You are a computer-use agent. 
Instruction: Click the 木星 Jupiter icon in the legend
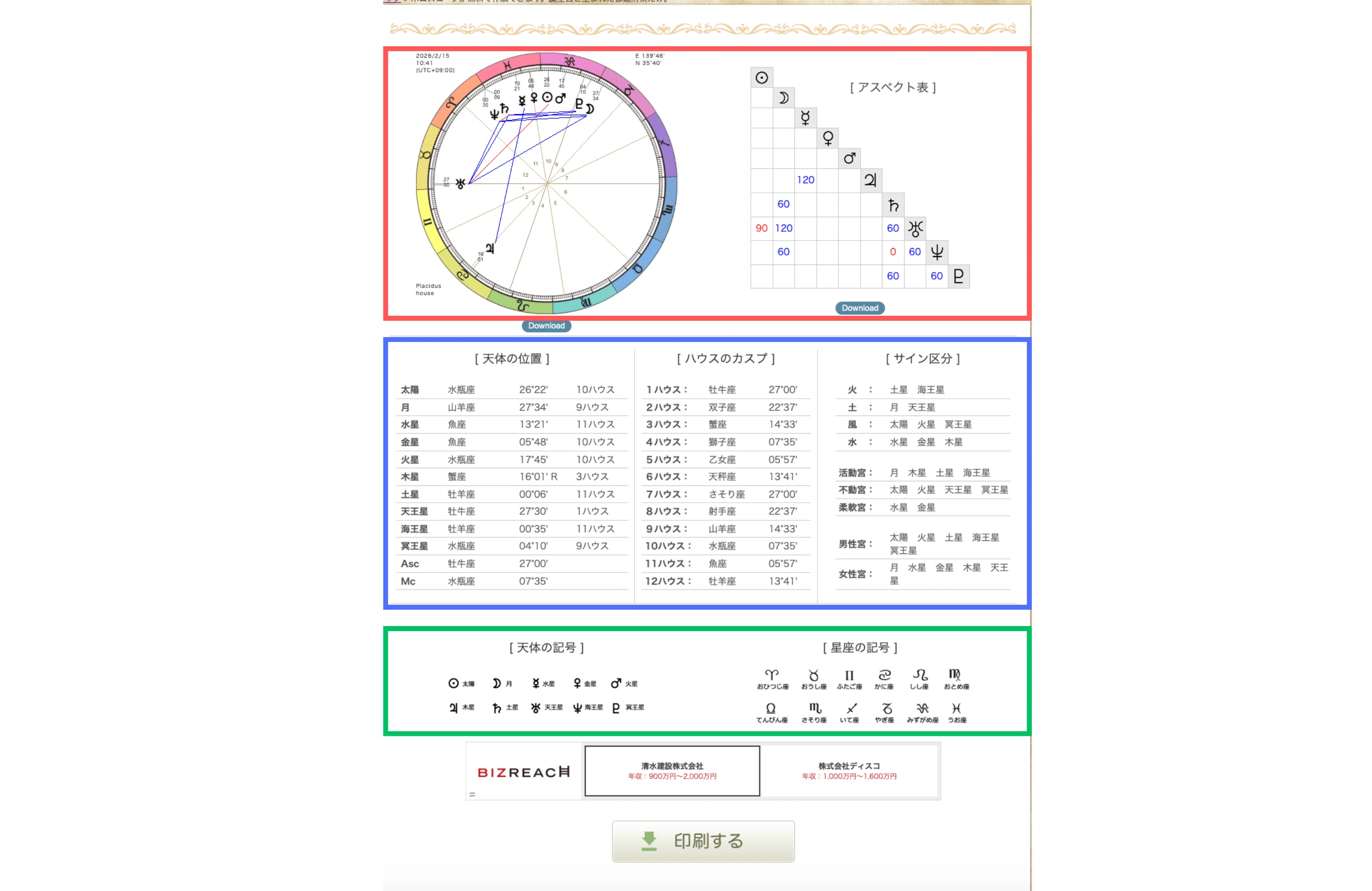coord(454,708)
